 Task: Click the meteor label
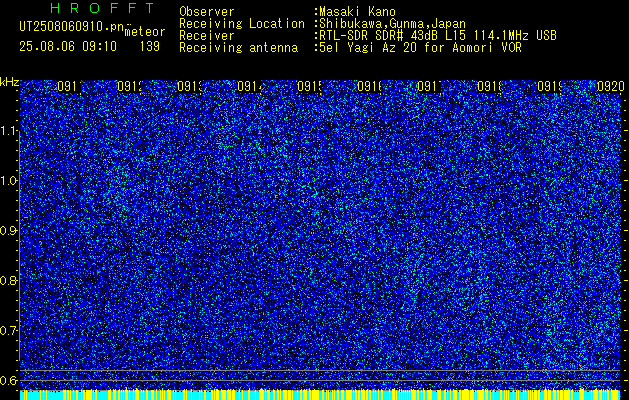145,32
